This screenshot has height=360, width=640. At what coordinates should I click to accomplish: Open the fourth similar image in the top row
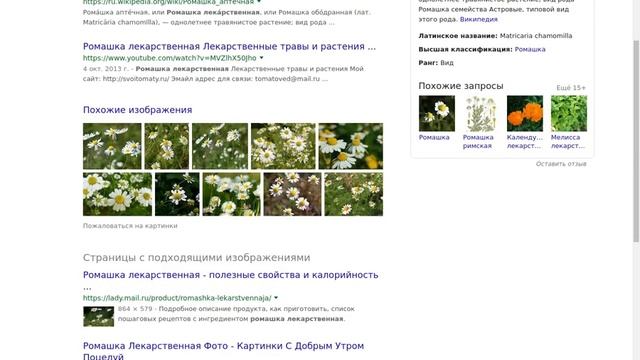pyautogui.click(x=283, y=146)
